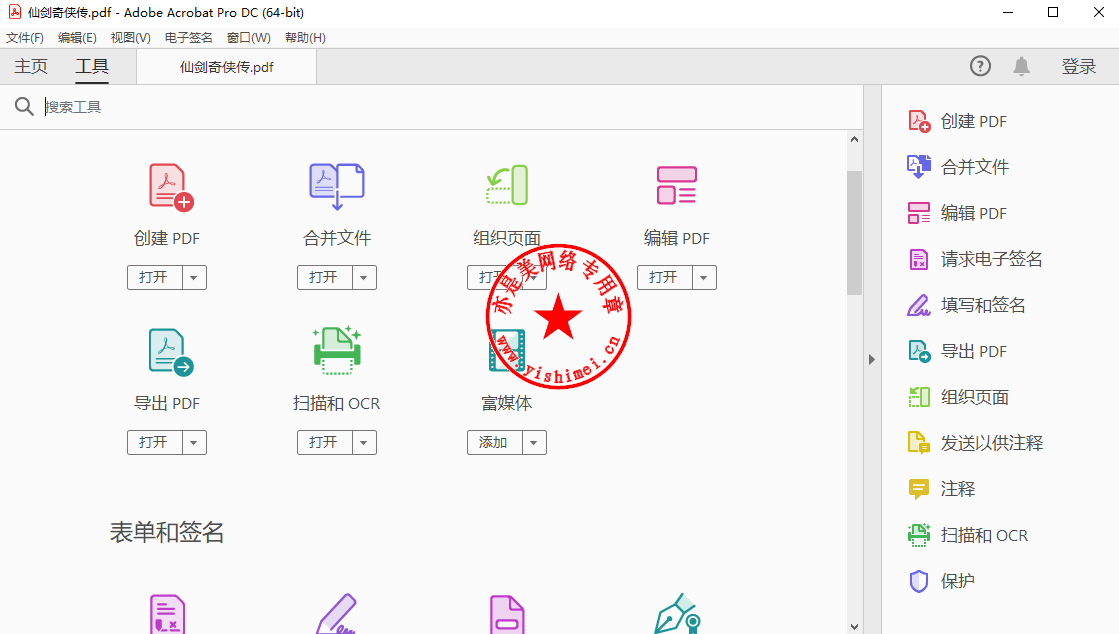This screenshot has width=1119, height=634.
Task: Click the 登录 sign-in link
Action: (x=1078, y=66)
